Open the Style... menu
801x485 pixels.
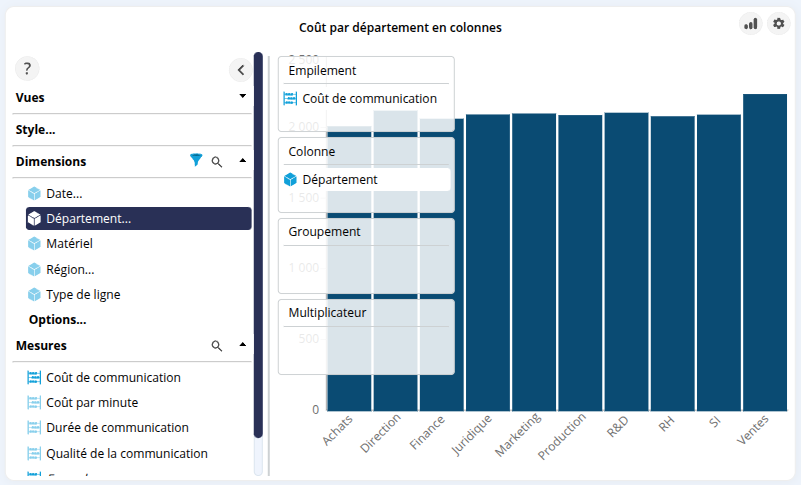pos(36,129)
